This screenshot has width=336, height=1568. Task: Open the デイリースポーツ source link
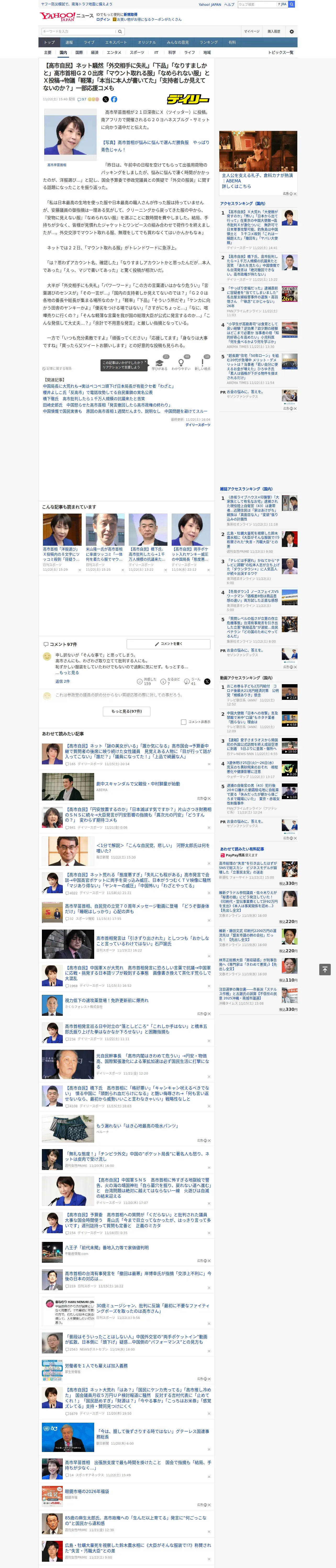[x=198, y=425]
